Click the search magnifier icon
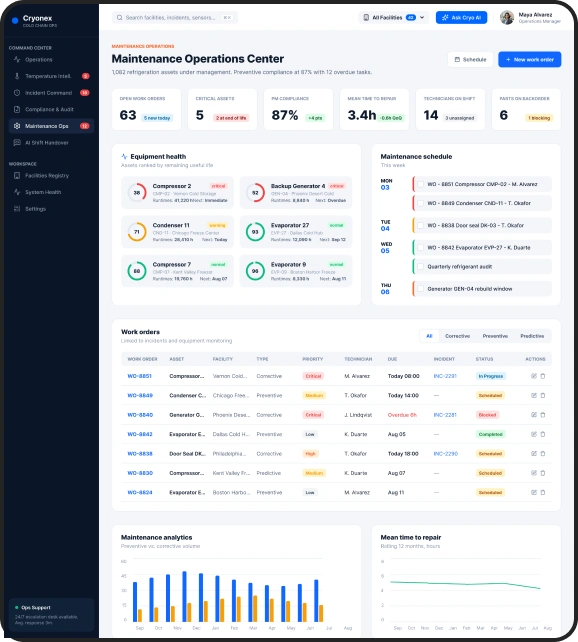The width and height of the screenshot is (578, 642). click(x=120, y=18)
